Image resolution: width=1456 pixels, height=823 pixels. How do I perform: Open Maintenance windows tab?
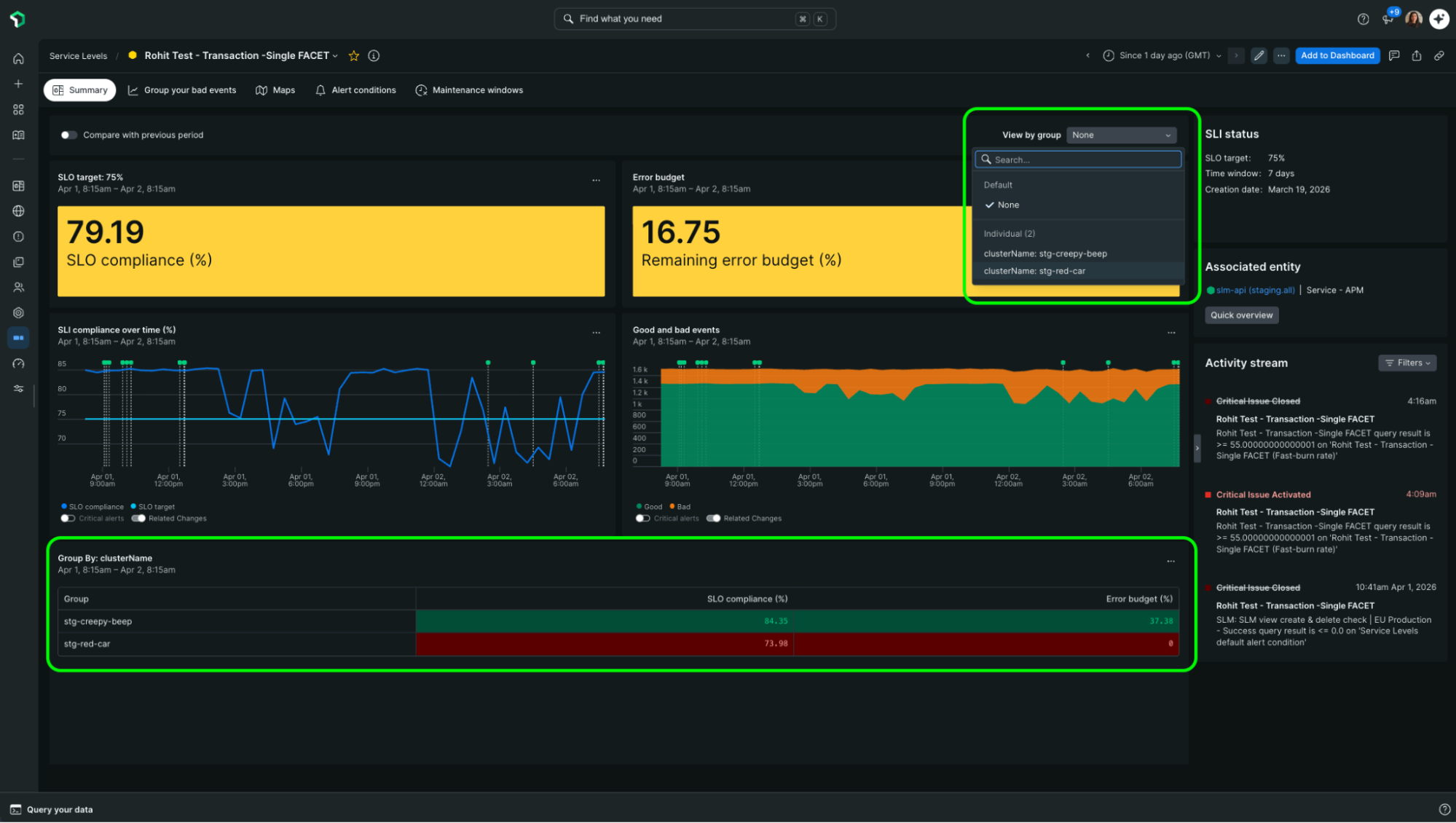click(x=469, y=90)
